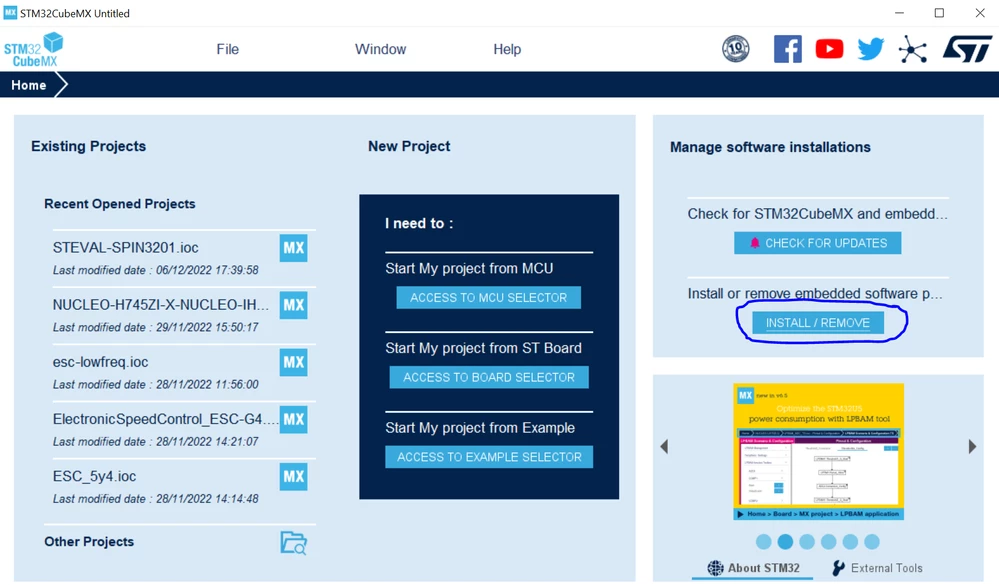Click ACCESS TO MCU SELECTOR button
This screenshot has height=585, width=999.
(x=489, y=298)
